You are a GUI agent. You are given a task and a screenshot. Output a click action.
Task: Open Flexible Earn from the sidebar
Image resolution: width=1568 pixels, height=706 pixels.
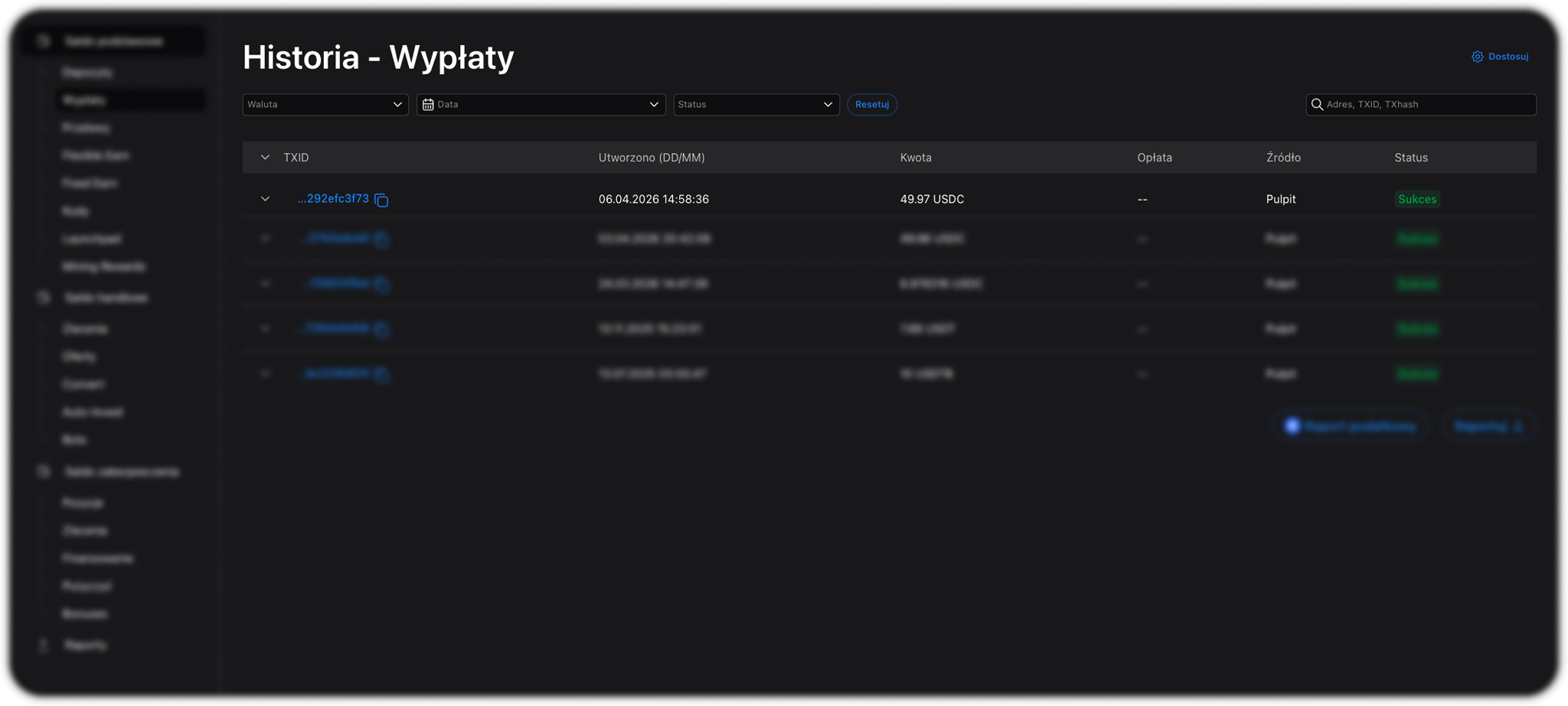pyautogui.click(x=96, y=155)
